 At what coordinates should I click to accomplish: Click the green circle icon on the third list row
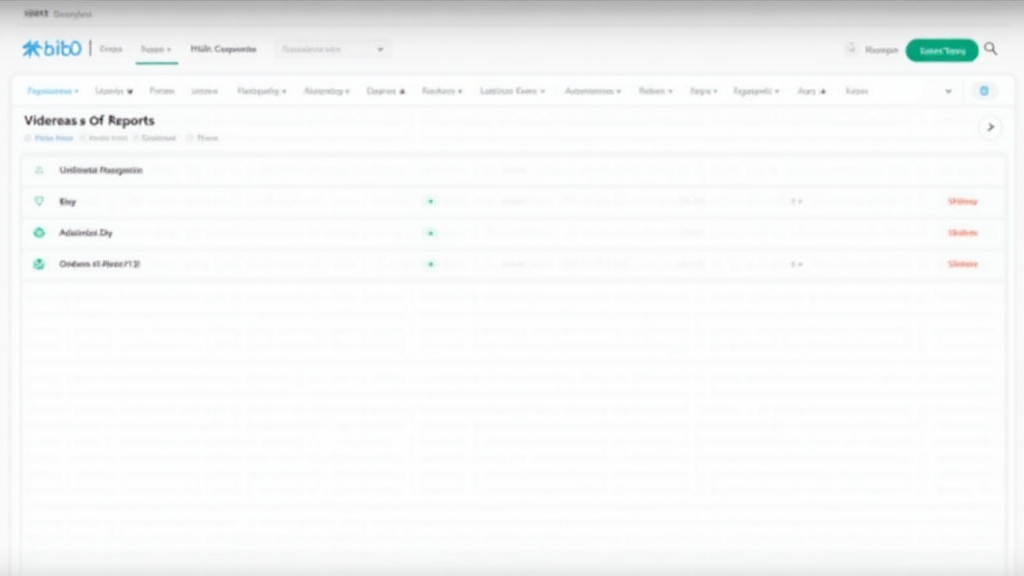[x=39, y=233]
